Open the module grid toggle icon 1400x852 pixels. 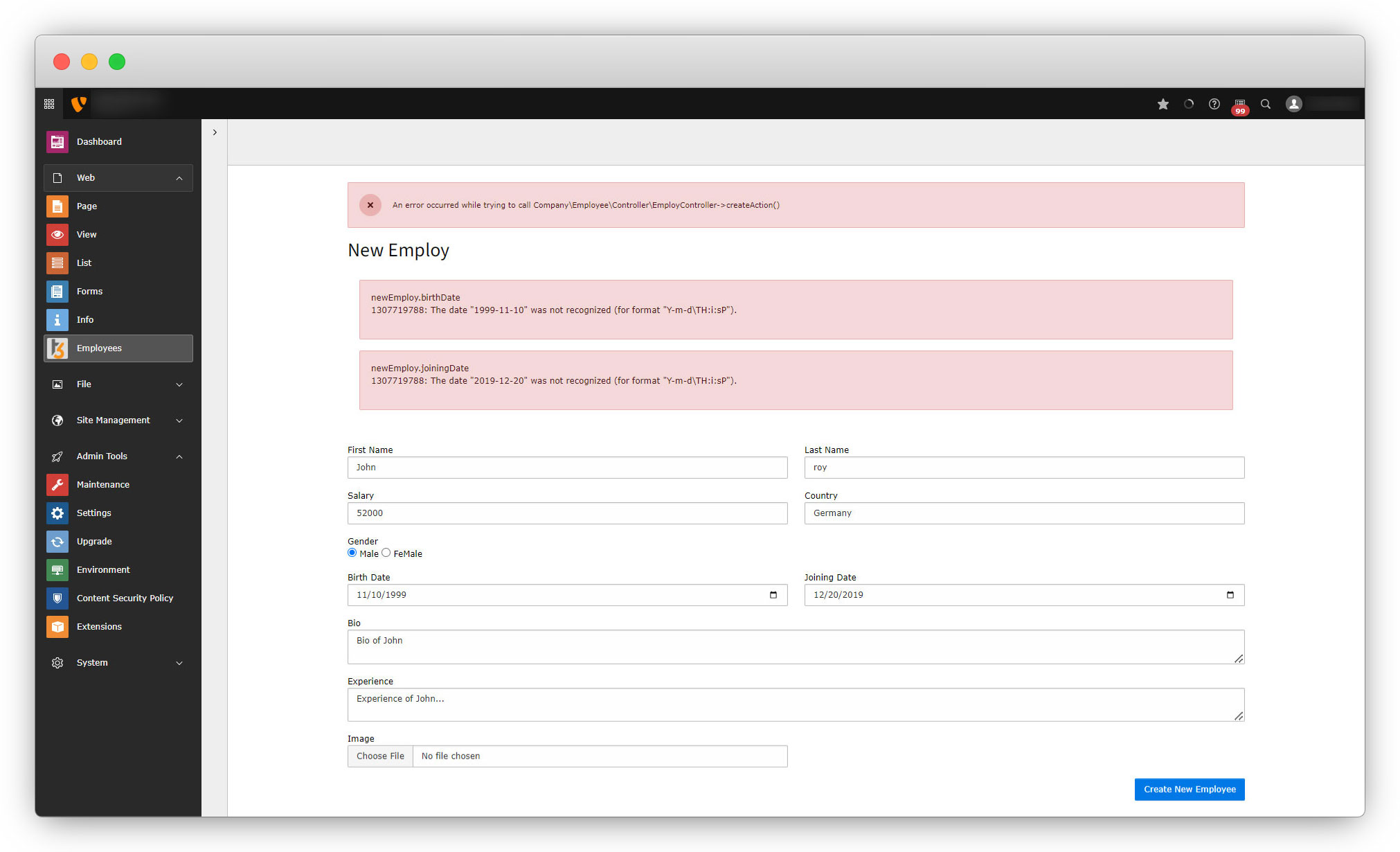tap(49, 104)
